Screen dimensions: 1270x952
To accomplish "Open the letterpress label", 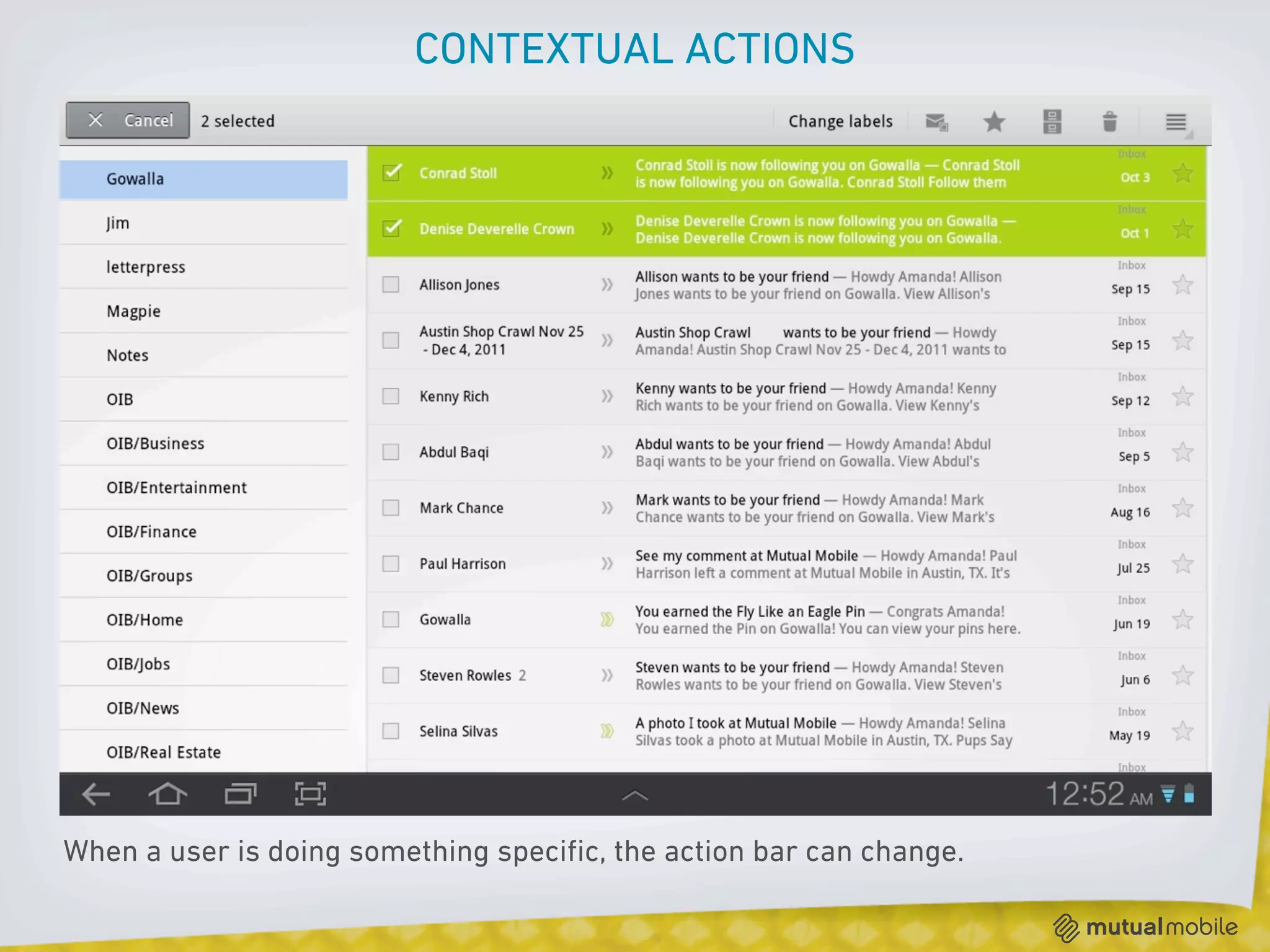I will click(203, 267).
